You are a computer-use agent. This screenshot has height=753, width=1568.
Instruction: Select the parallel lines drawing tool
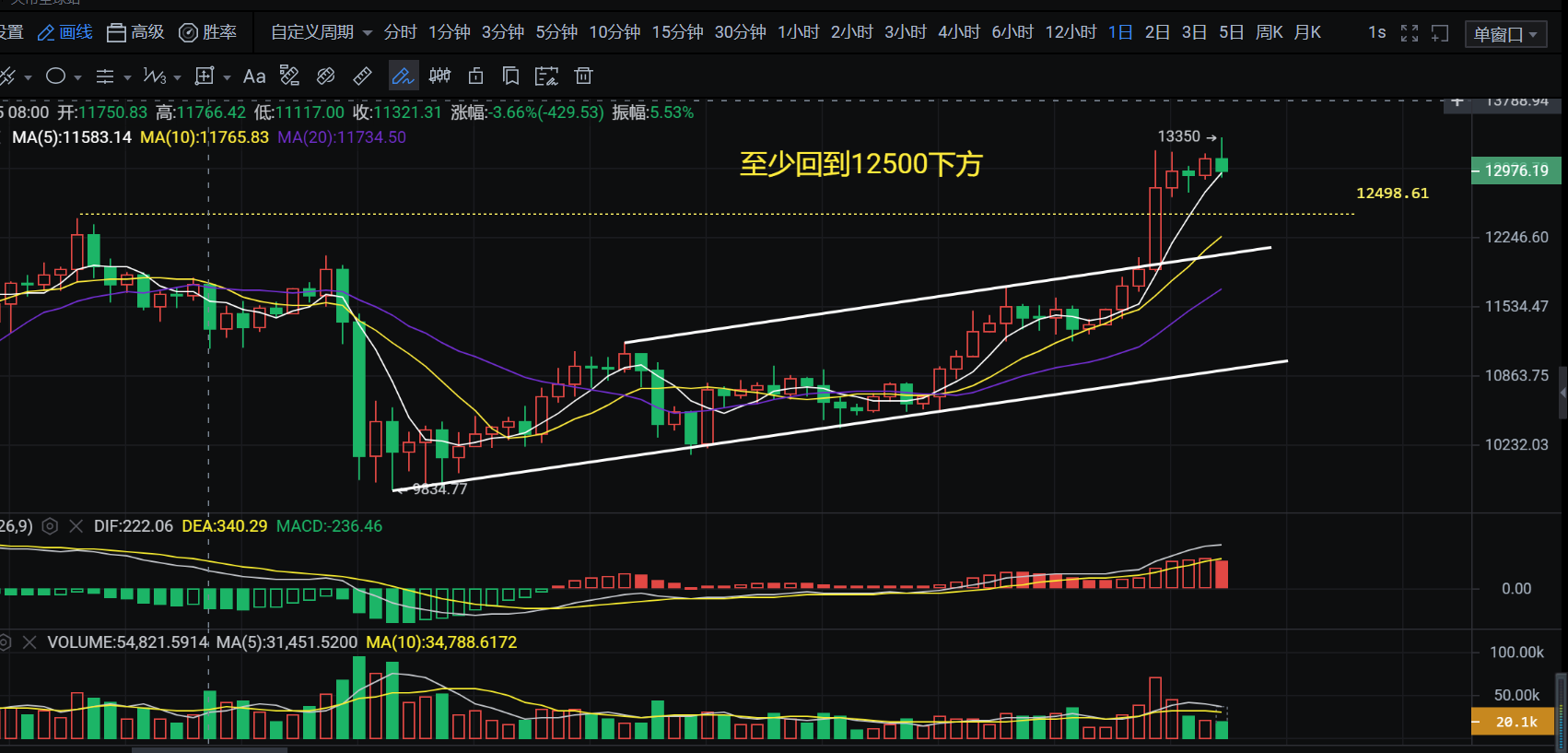(105, 76)
